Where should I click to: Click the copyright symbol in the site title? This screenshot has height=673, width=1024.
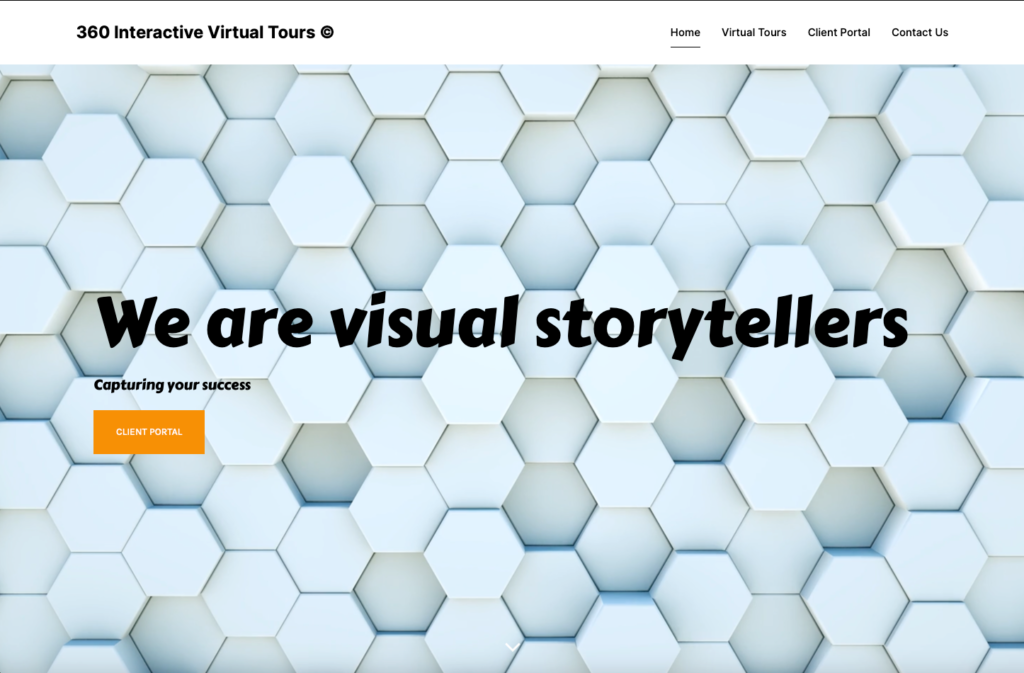[327, 32]
